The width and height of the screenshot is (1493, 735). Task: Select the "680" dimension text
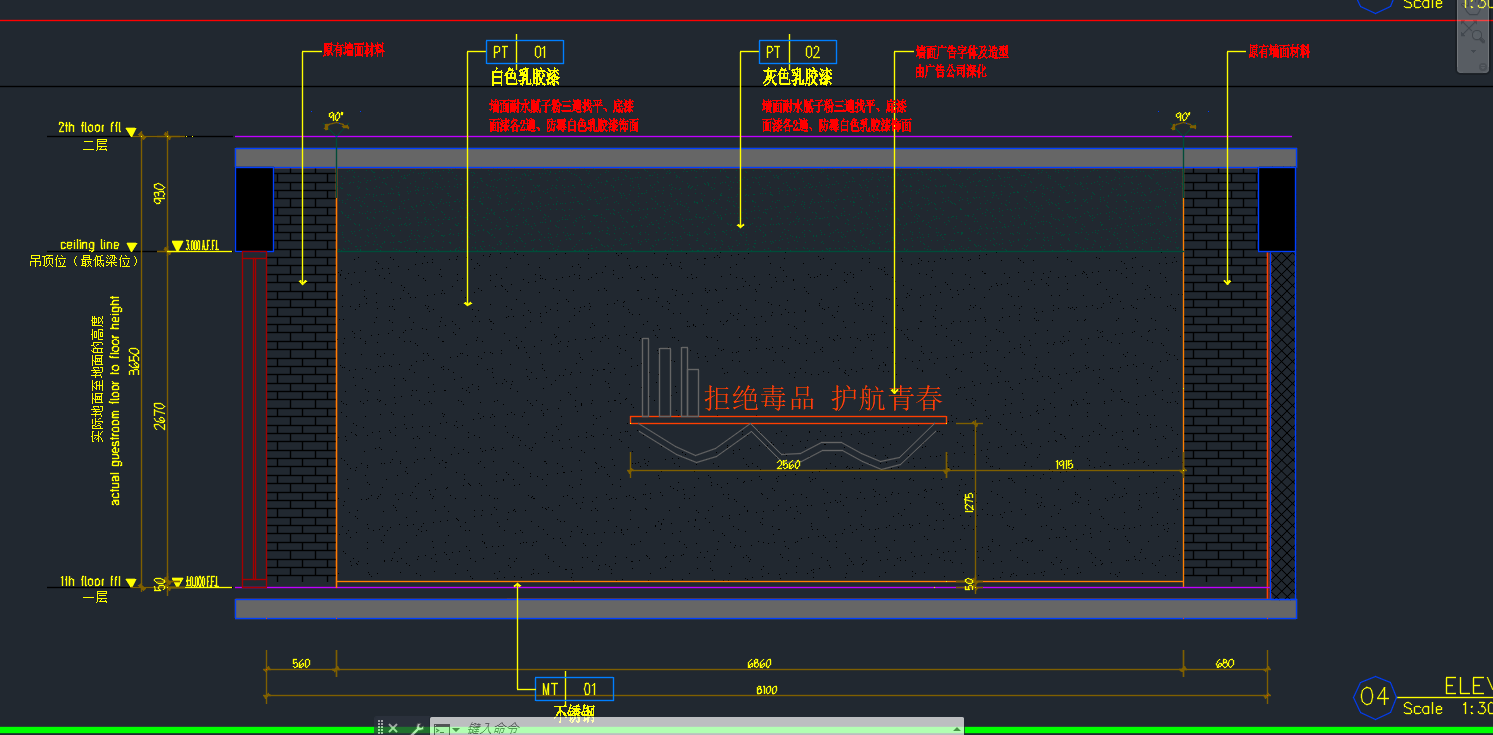pos(1225,663)
